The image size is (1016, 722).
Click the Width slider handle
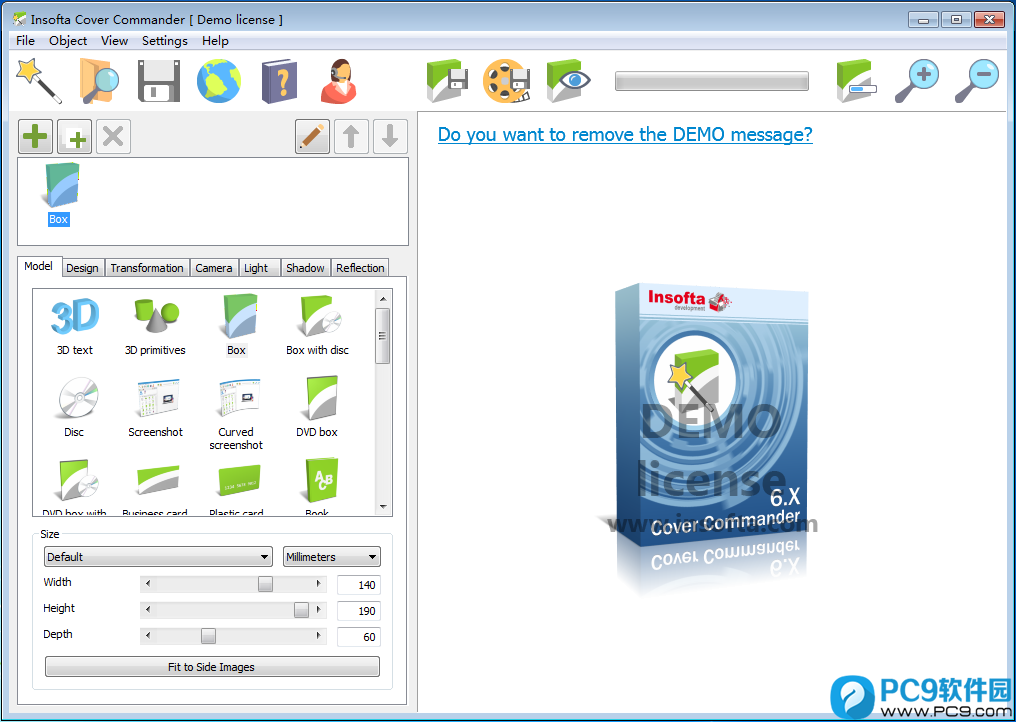click(x=265, y=584)
